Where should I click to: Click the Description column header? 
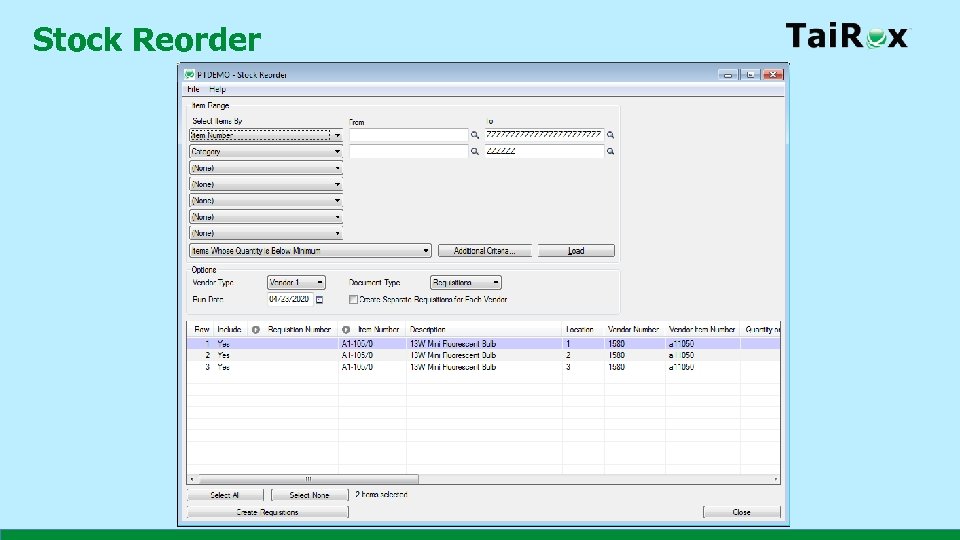pos(484,329)
